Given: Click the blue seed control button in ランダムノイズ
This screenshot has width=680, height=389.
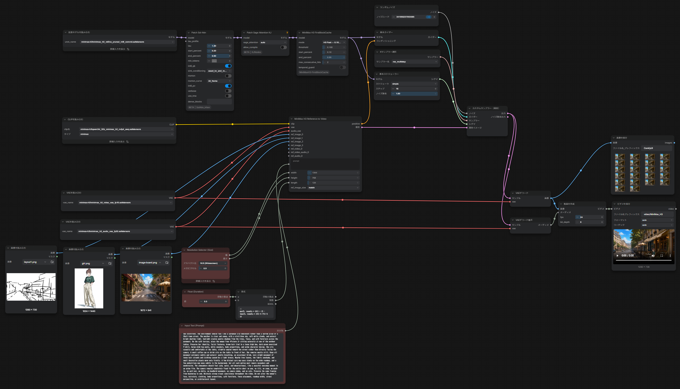Looking at the screenshot, I should pos(428,17).
